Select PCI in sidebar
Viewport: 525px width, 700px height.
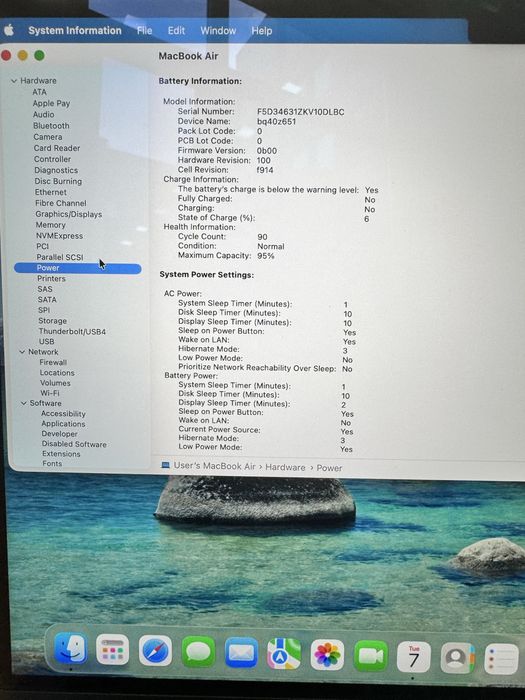(42, 246)
